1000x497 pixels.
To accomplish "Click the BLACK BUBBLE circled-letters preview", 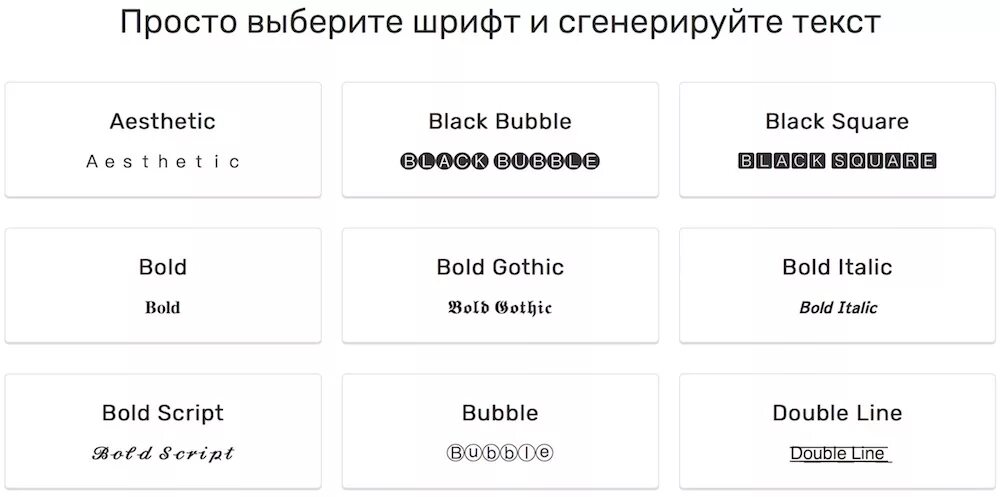I will pos(500,161).
